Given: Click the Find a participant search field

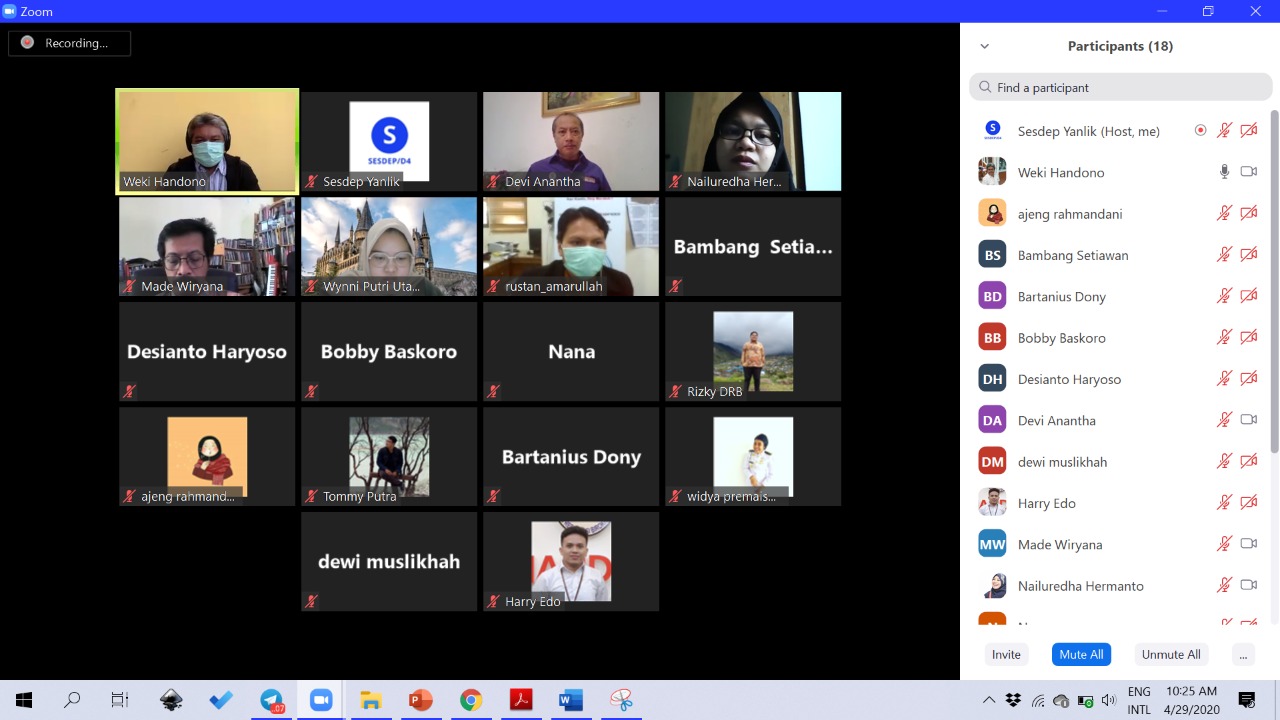Looking at the screenshot, I should click(1120, 87).
